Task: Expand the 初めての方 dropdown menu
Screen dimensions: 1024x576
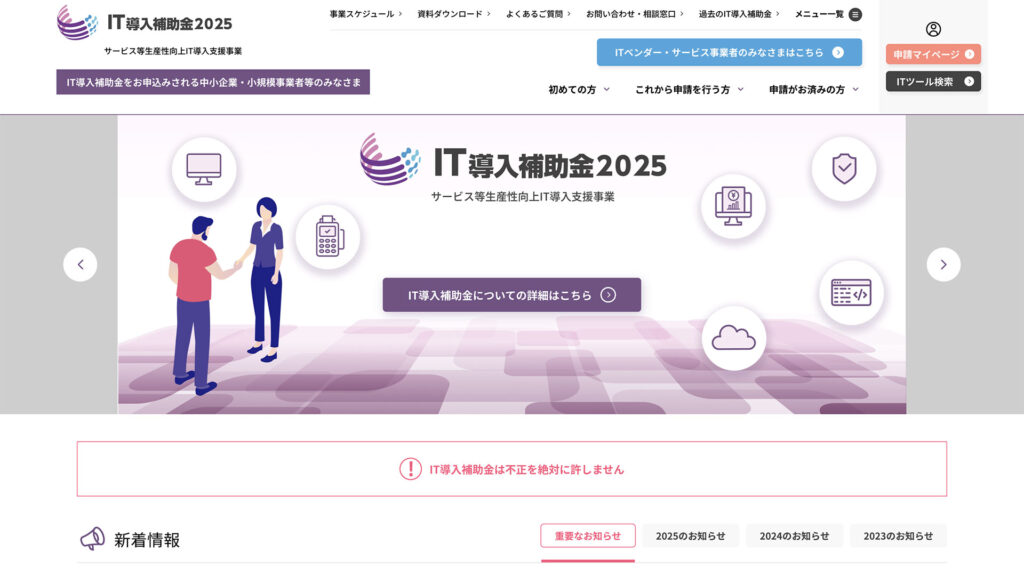Action: pos(578,90)
